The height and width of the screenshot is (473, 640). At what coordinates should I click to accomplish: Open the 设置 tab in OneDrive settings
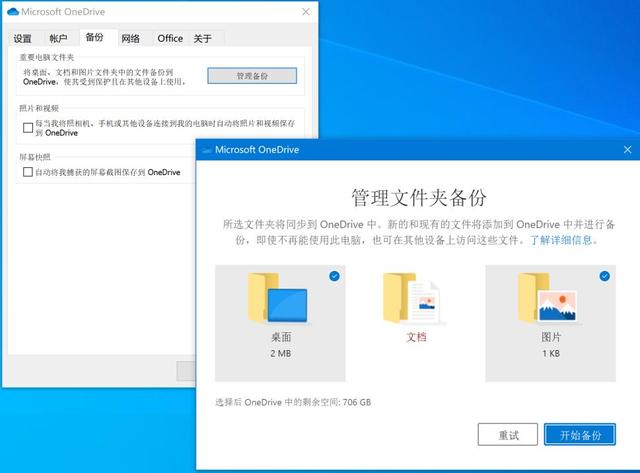coord(22,39)
